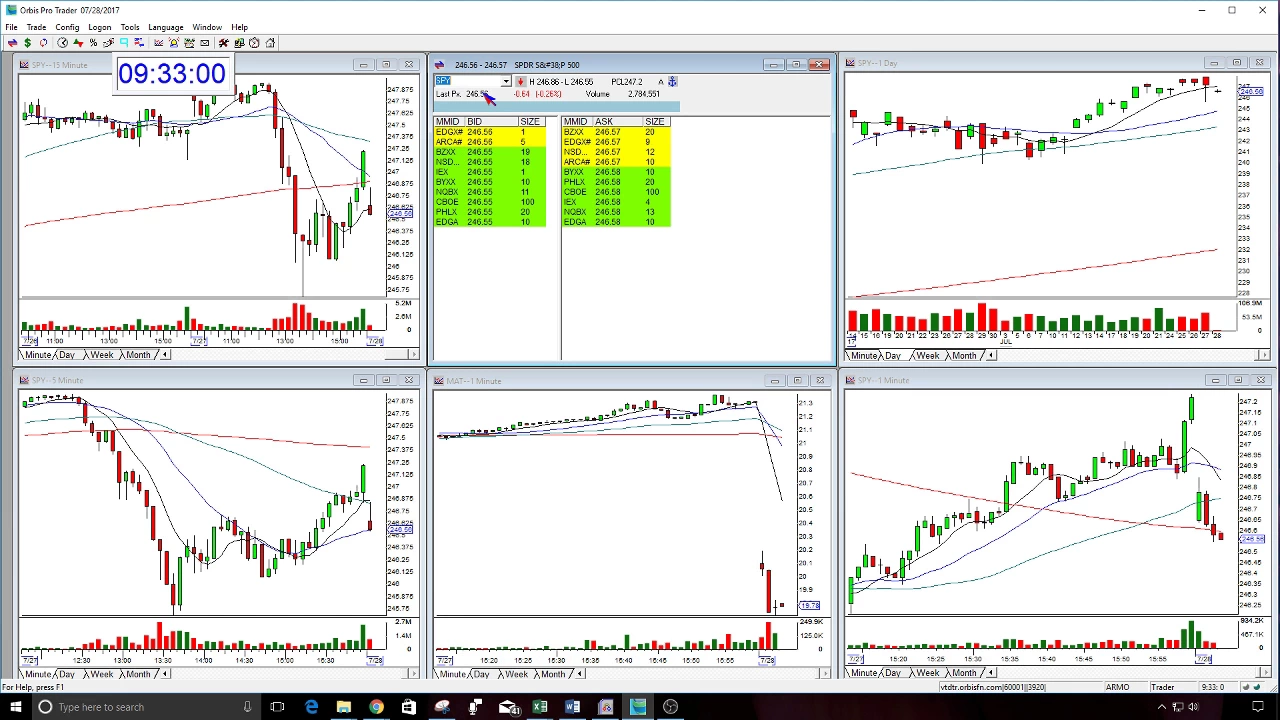The image size is (1280, 720).
Task: Open File Explorer from the taskbar
Action: [344, 707]
